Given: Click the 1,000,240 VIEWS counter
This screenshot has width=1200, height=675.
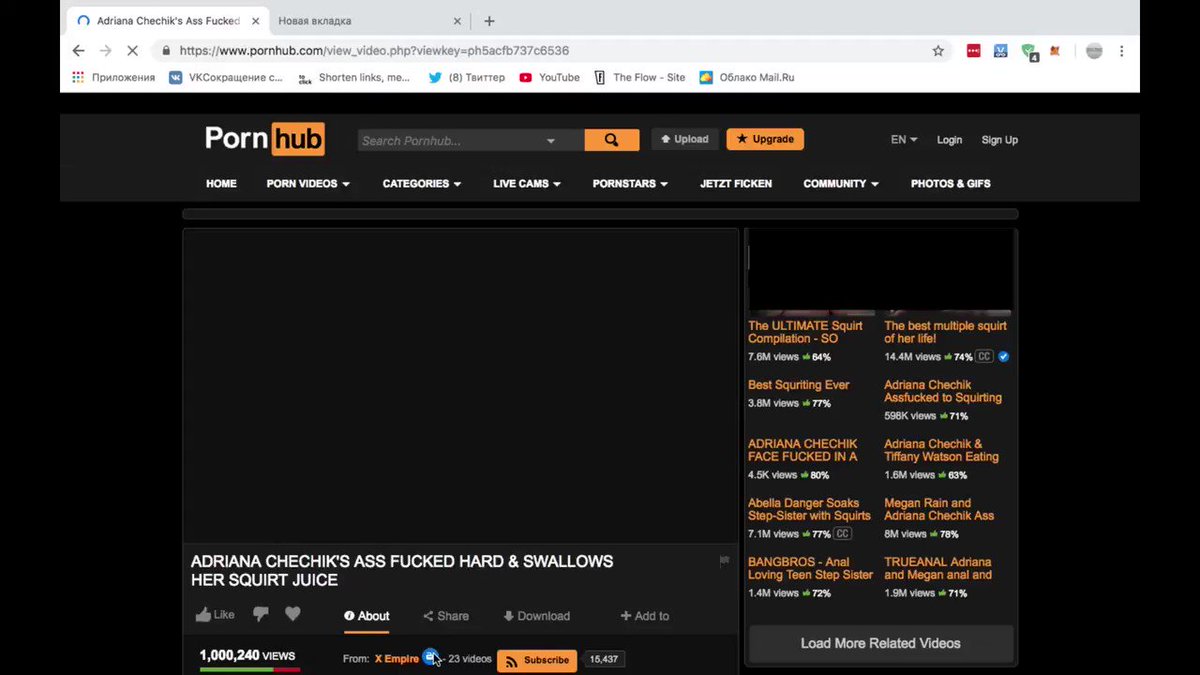Looking at the screenshot, I should [247, 656].
